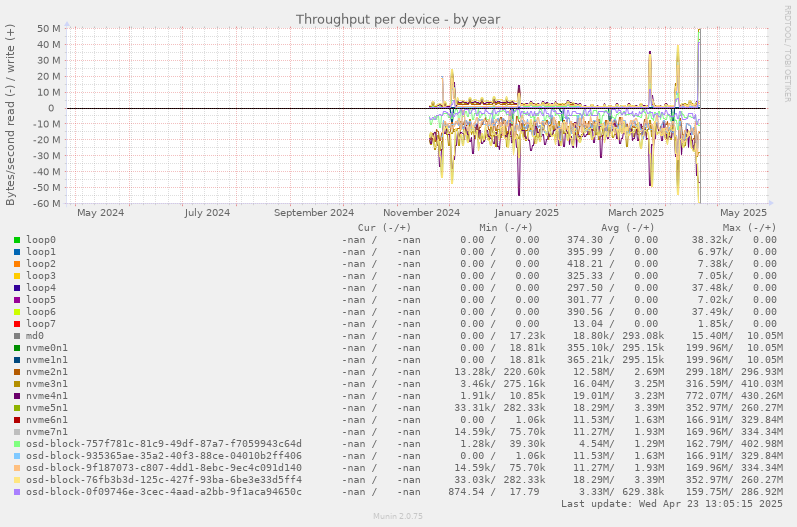
Task: Click the 'July 2024' x-axis label
Action: tap(207, 212)
